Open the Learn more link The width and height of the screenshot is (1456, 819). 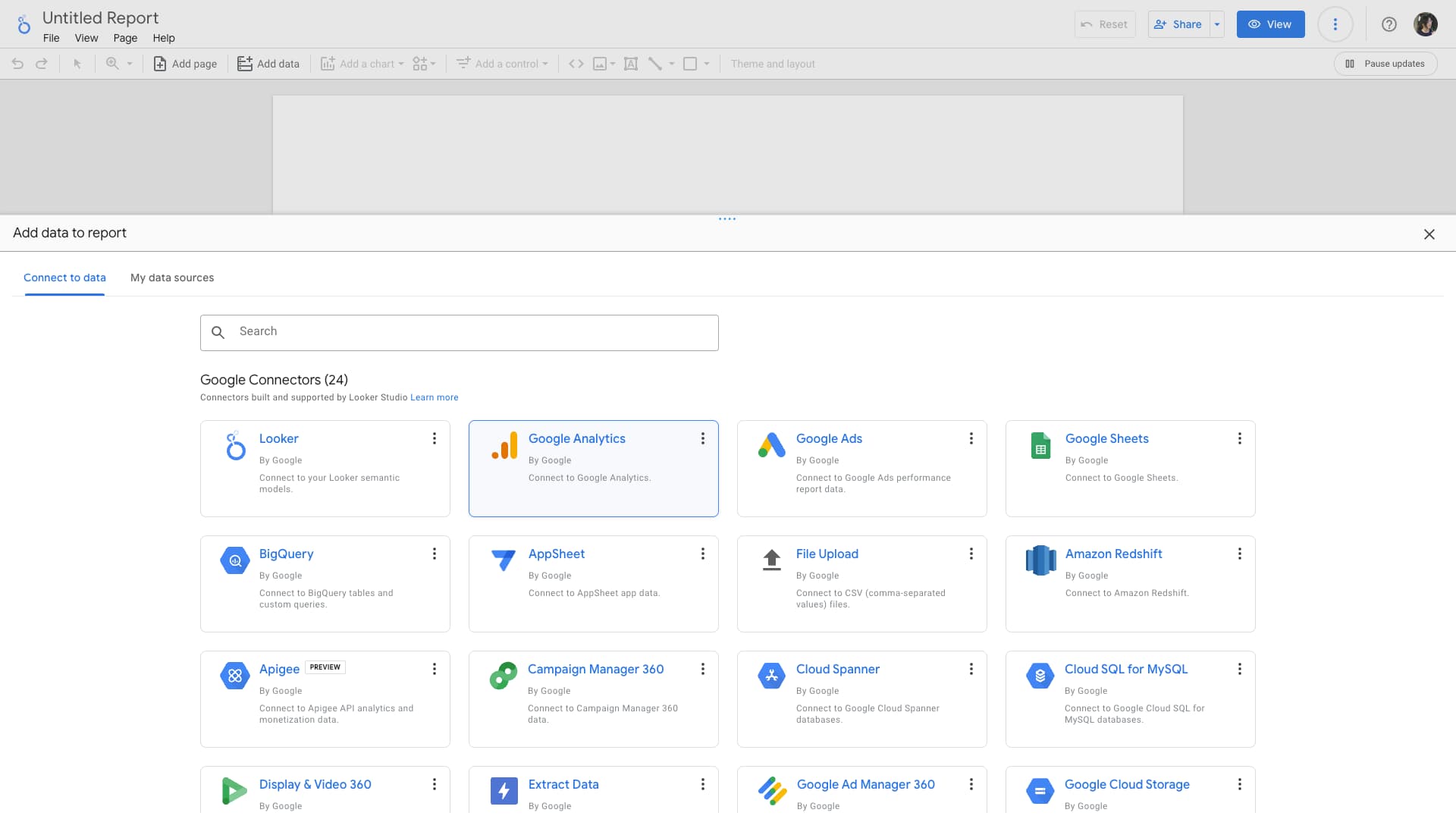435,397
